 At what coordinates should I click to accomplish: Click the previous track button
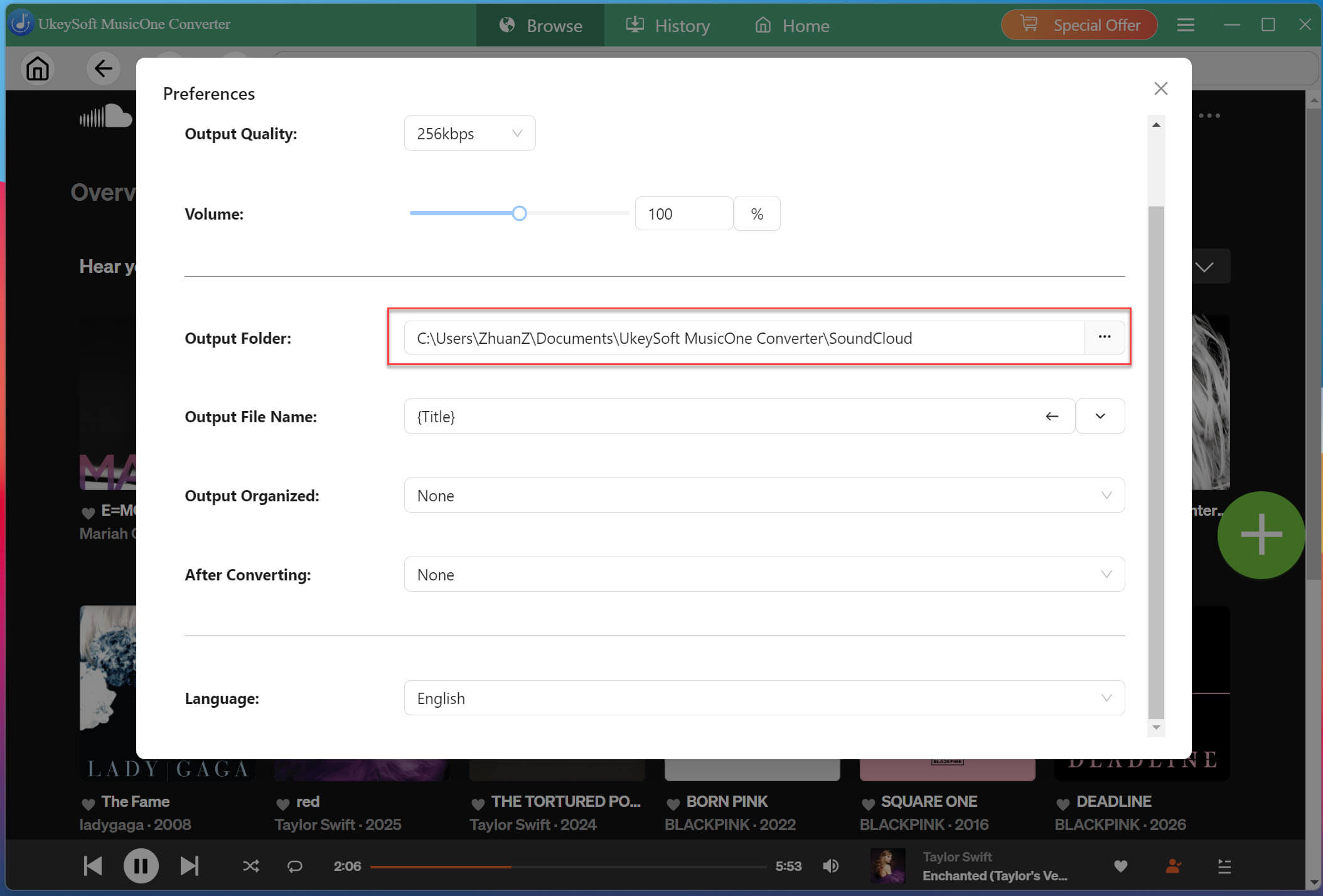click(x=93, y=866)
